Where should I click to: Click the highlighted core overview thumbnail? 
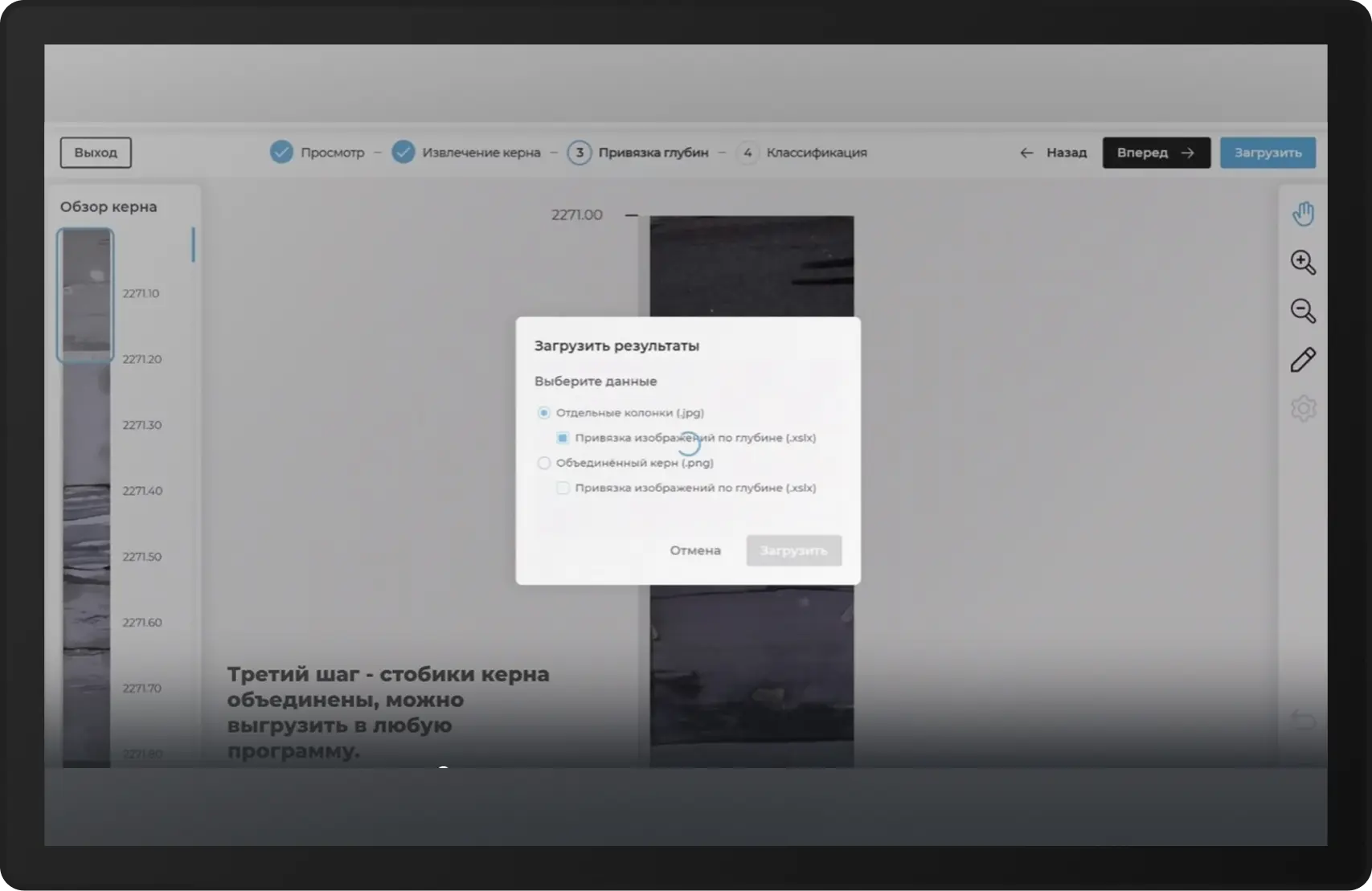(x=85, y=295)
